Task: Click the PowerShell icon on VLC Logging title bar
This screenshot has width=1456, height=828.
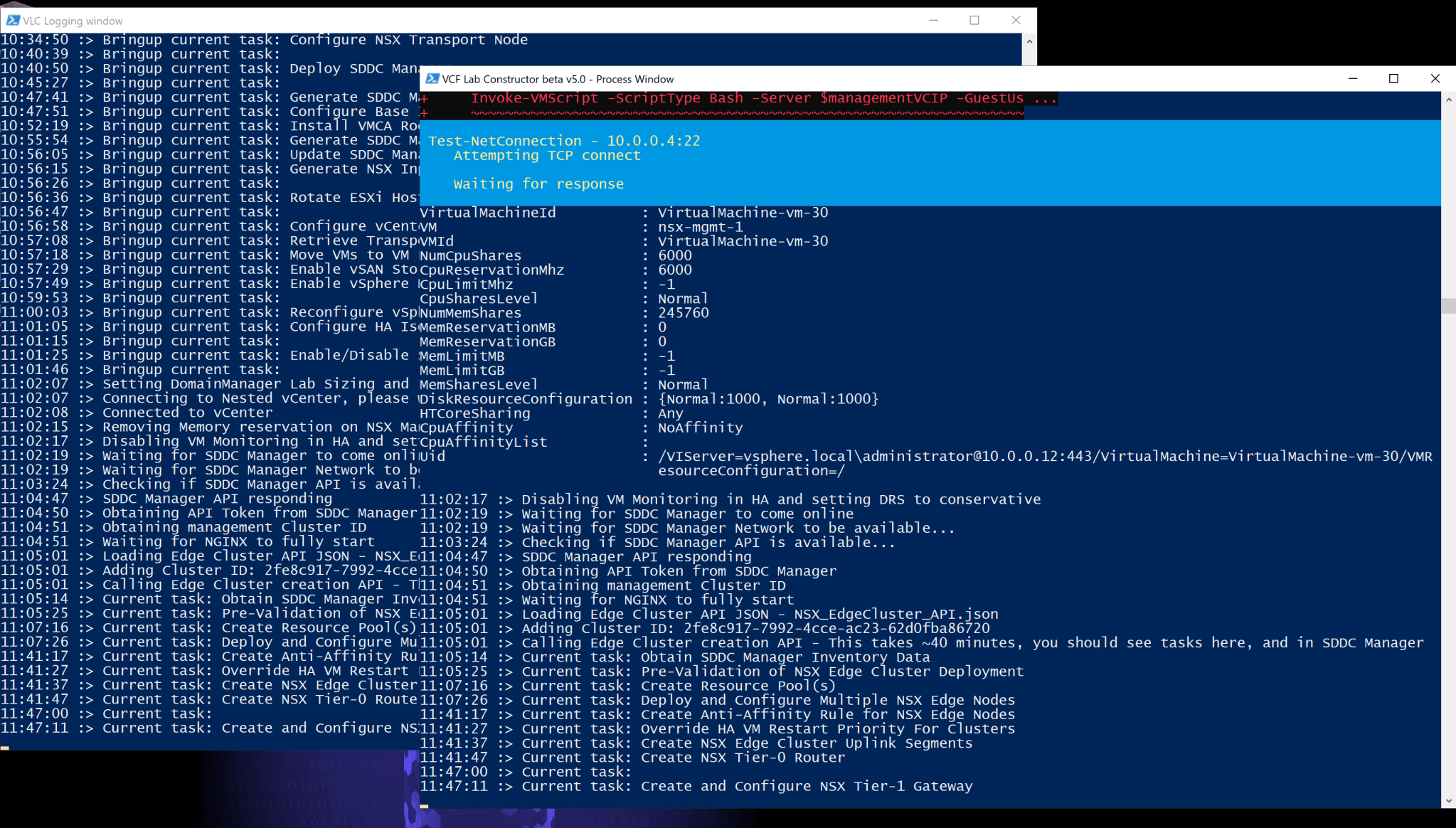Action: click(x=12, y=21)
